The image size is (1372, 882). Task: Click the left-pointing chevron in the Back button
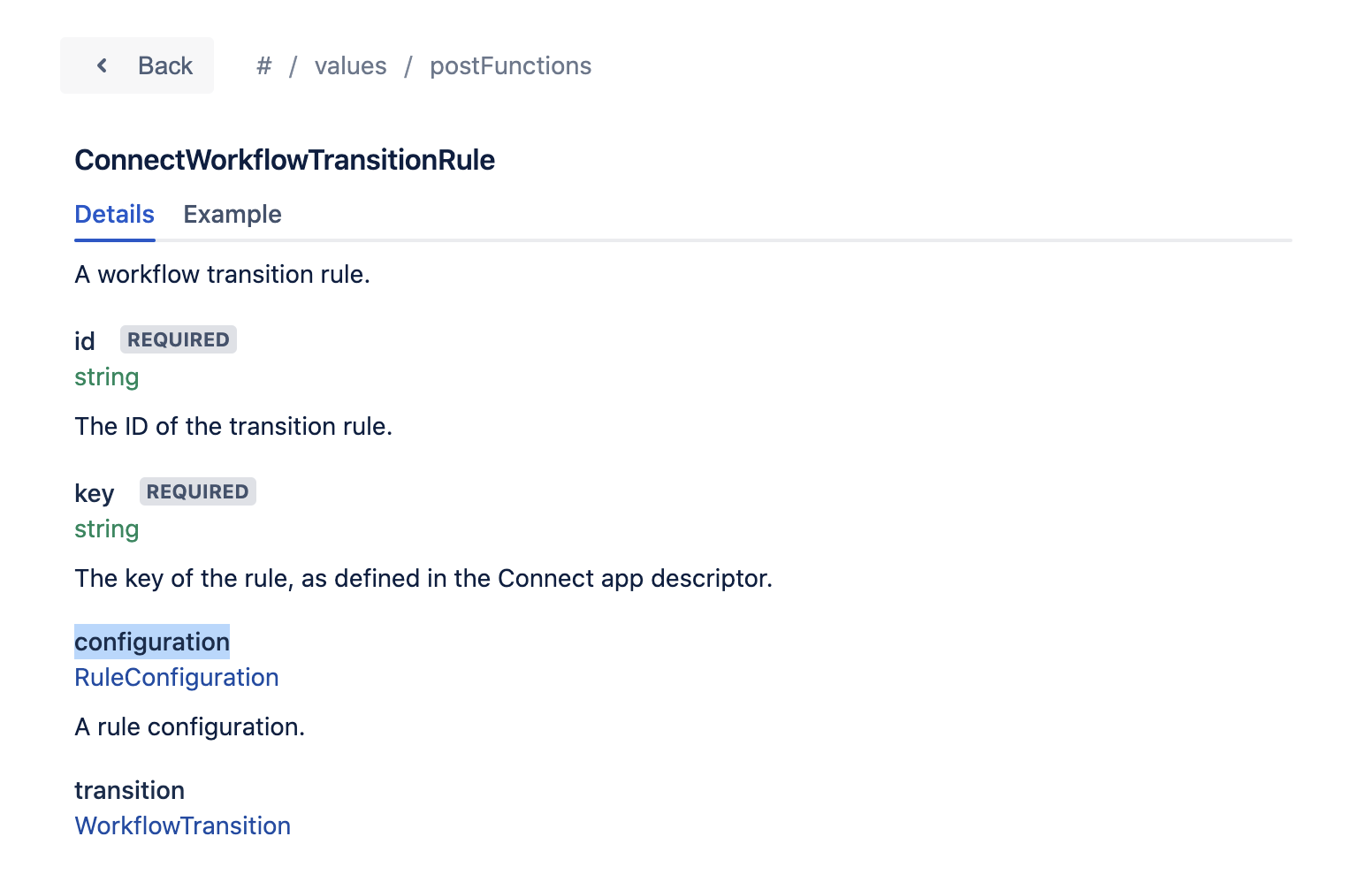click(x=103, y=65)
